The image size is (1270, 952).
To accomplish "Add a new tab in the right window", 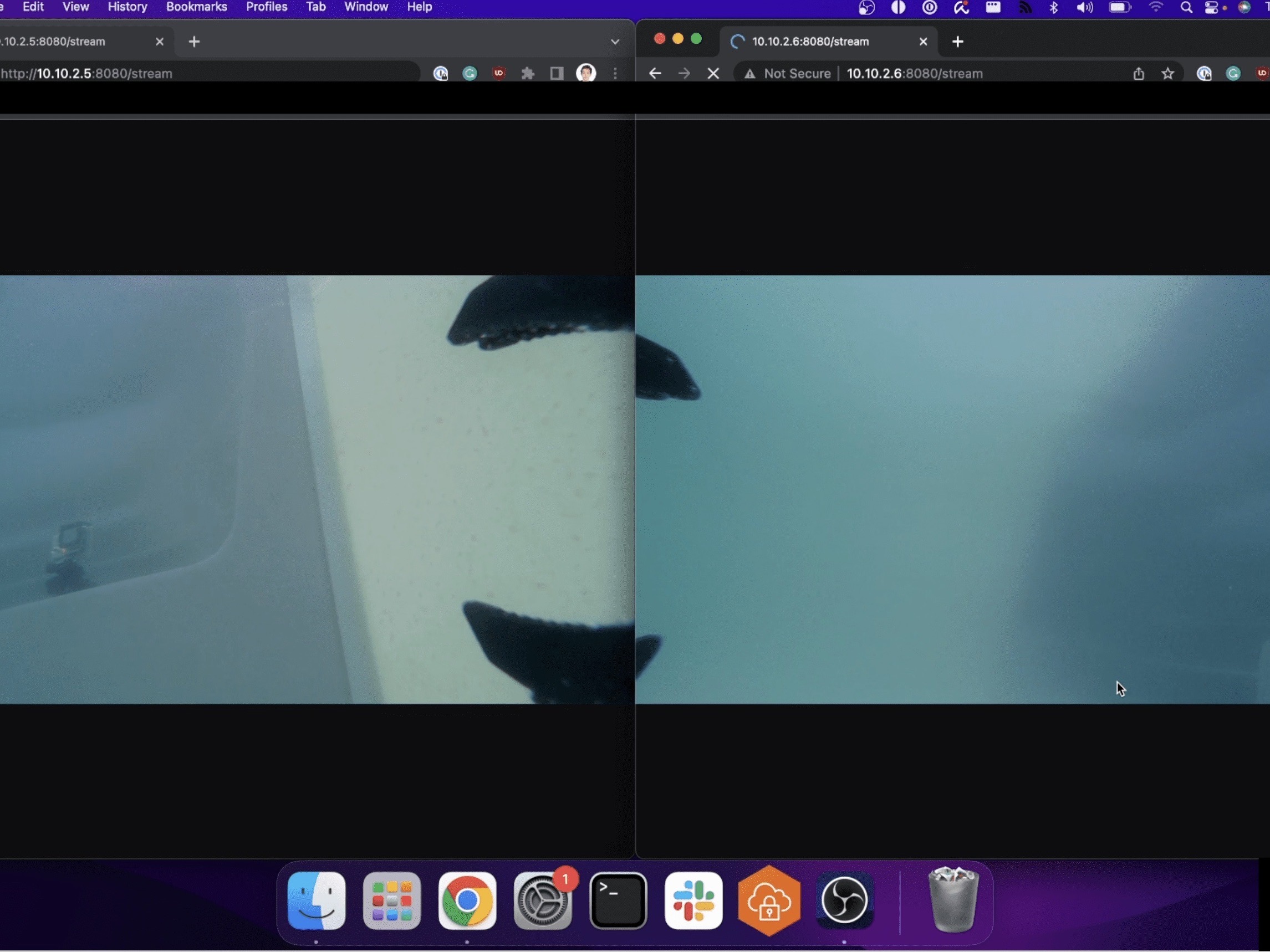I will click(957, 42).
